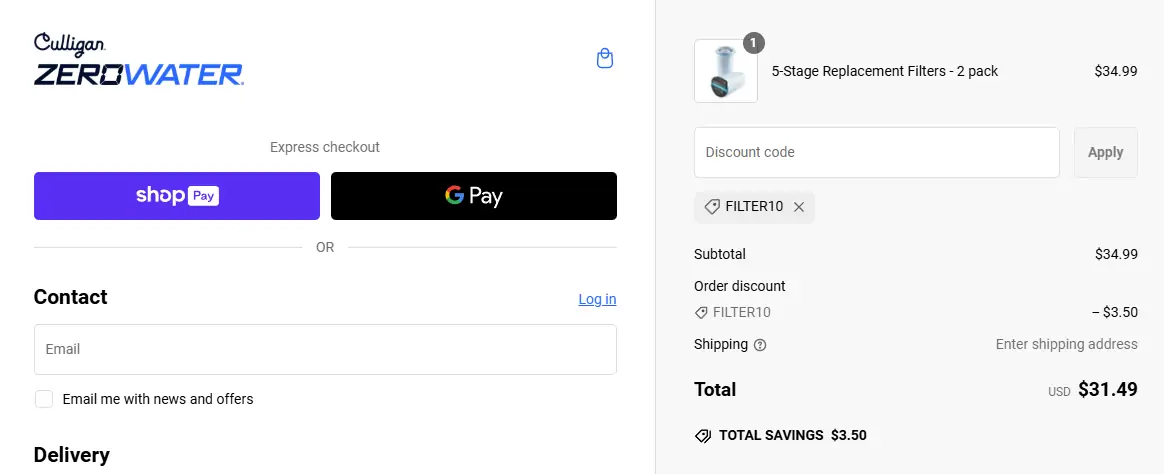Screen dimensions: 1164x474
Task: Click the total savings tag icon
Action: (x=703, y=436)
